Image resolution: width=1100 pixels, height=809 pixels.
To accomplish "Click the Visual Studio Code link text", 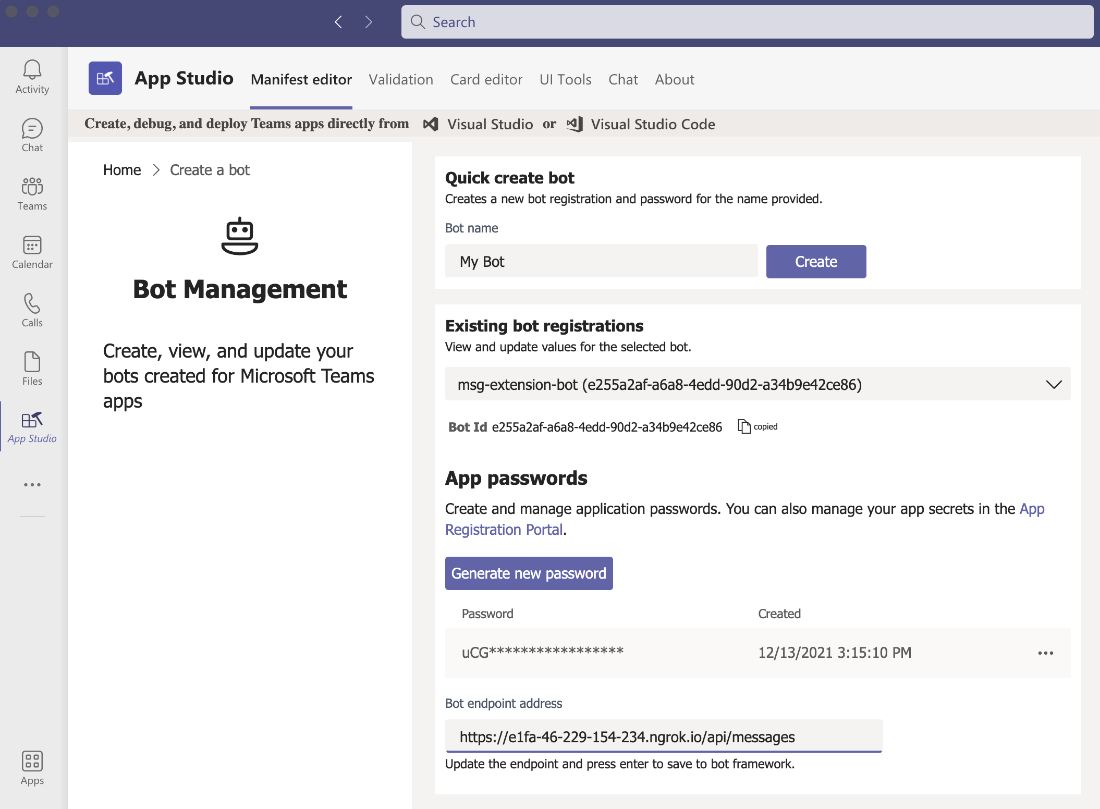I will (x=652, y=124).
